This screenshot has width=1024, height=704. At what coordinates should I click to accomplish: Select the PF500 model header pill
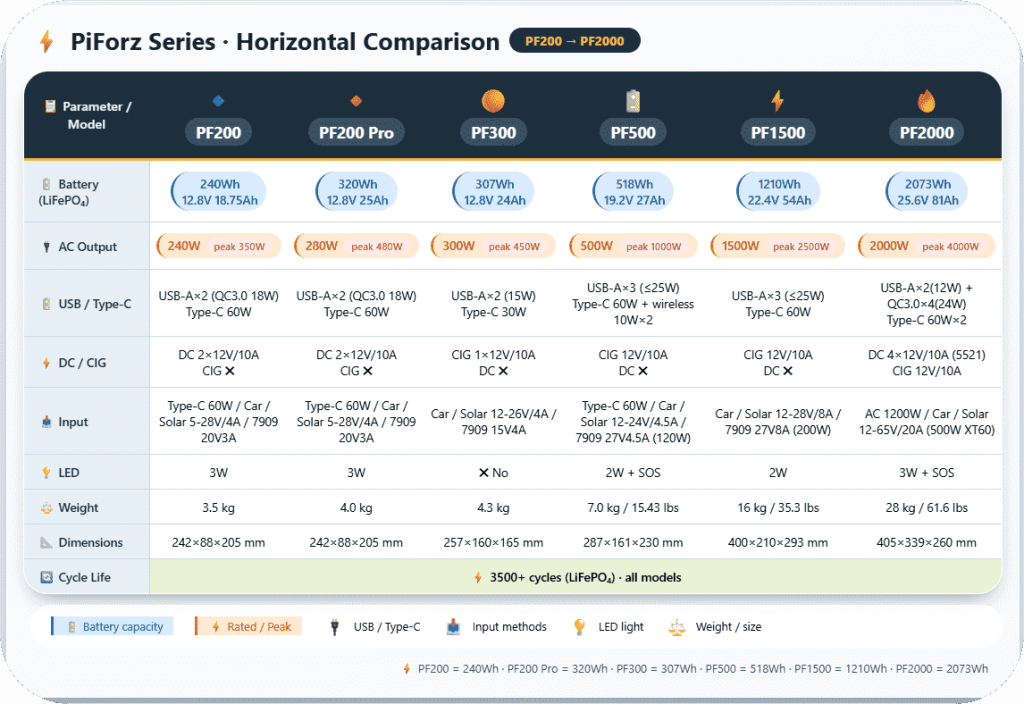[633, 132]
